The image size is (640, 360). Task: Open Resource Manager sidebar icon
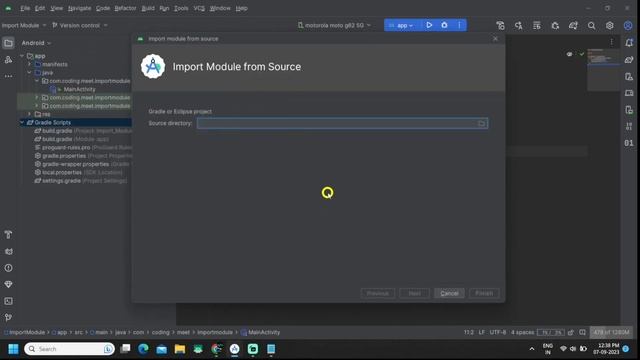[x=8, y=60]
